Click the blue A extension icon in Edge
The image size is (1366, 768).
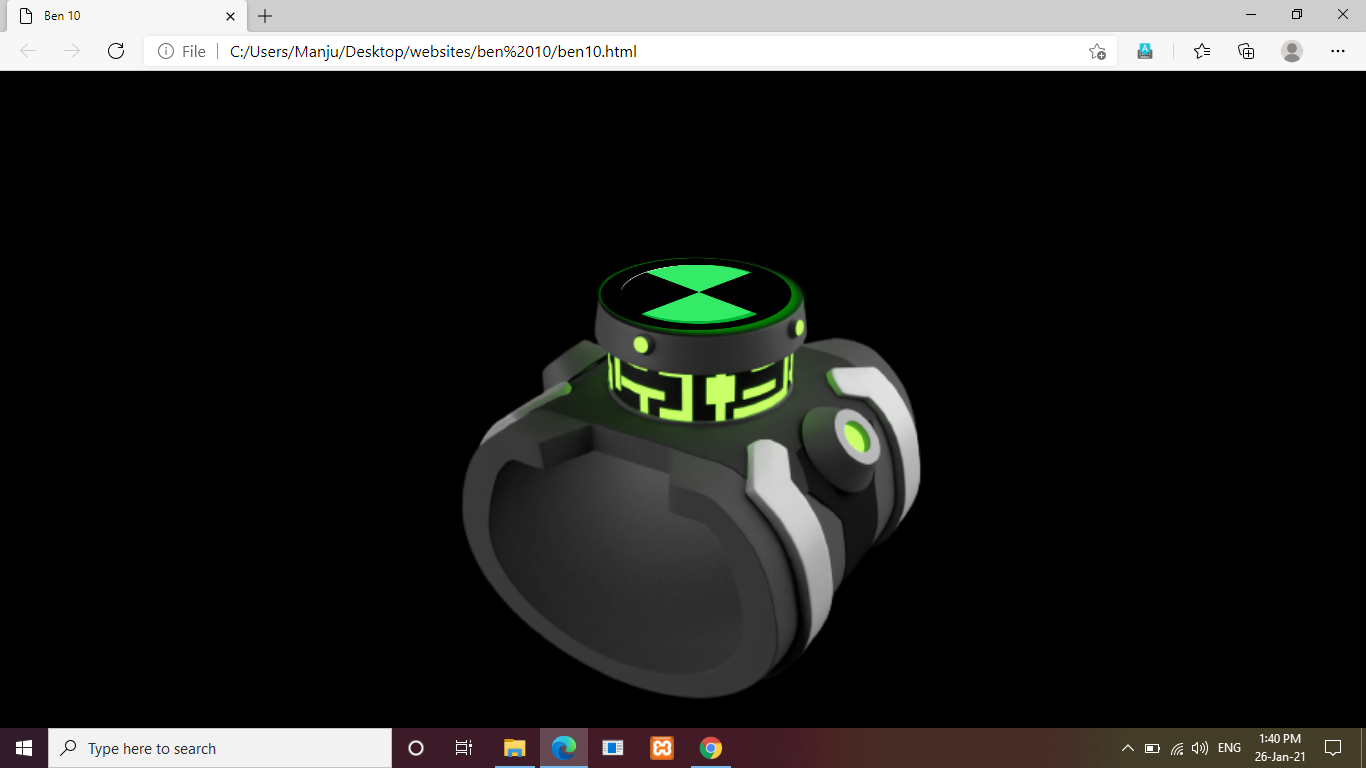click(1144, 51)
